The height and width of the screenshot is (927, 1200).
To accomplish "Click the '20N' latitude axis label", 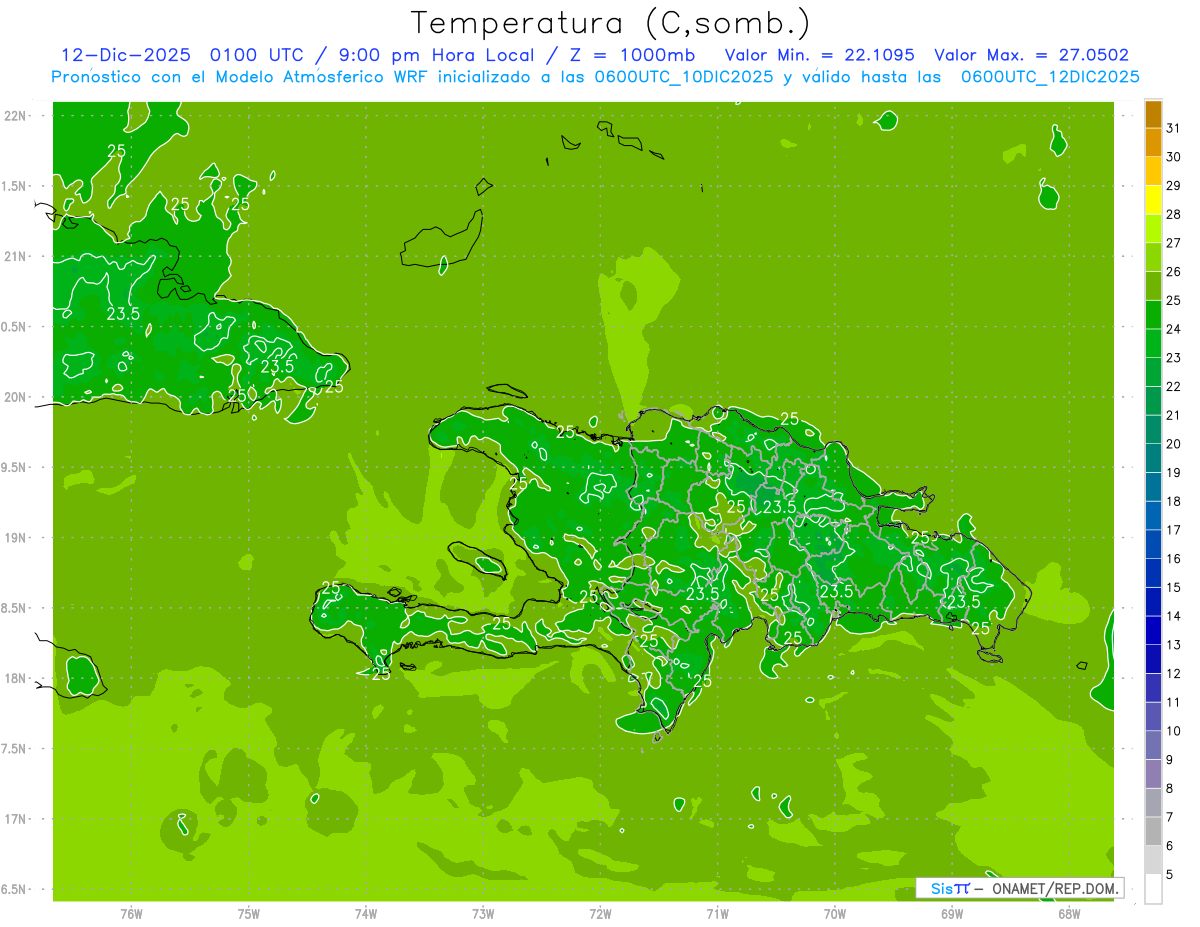I will click(15, 397).
